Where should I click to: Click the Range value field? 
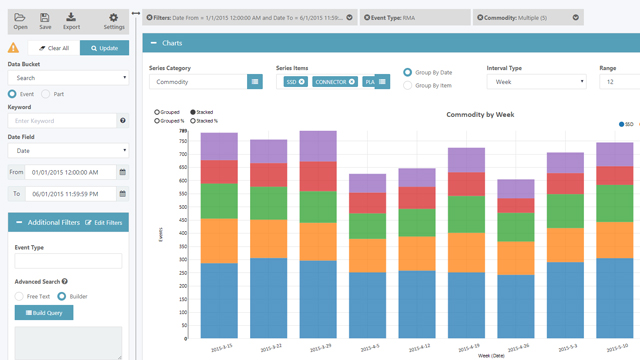click(x=620, y=82)
